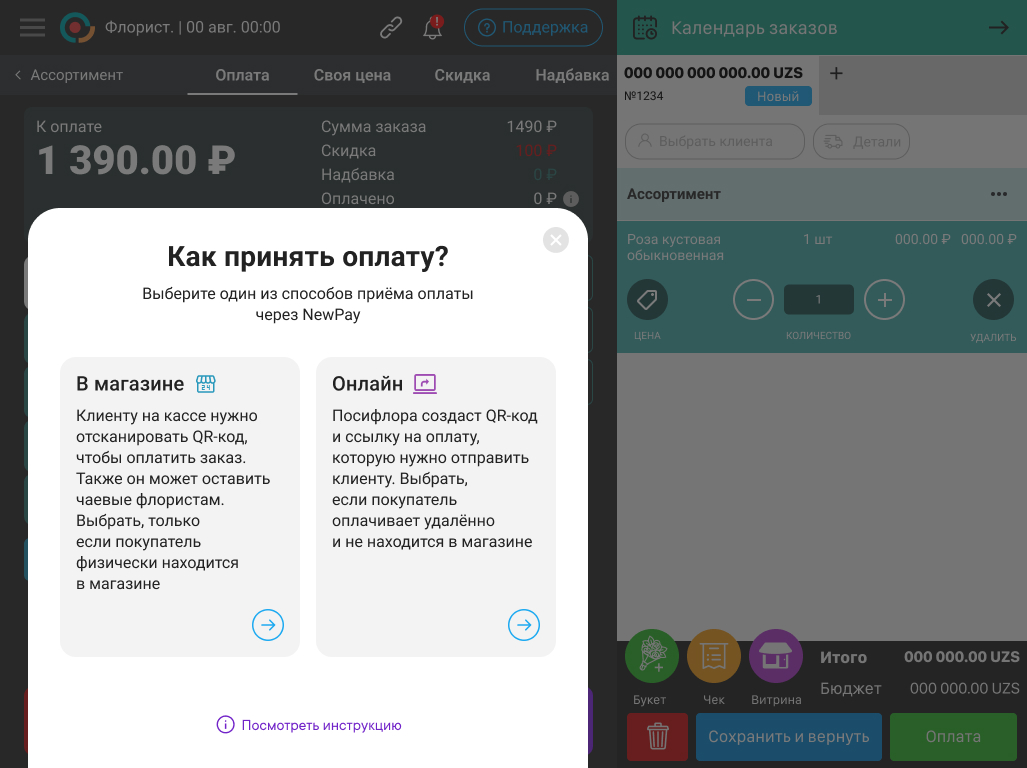Open the Чек receipt icon

tap(714, 656)
